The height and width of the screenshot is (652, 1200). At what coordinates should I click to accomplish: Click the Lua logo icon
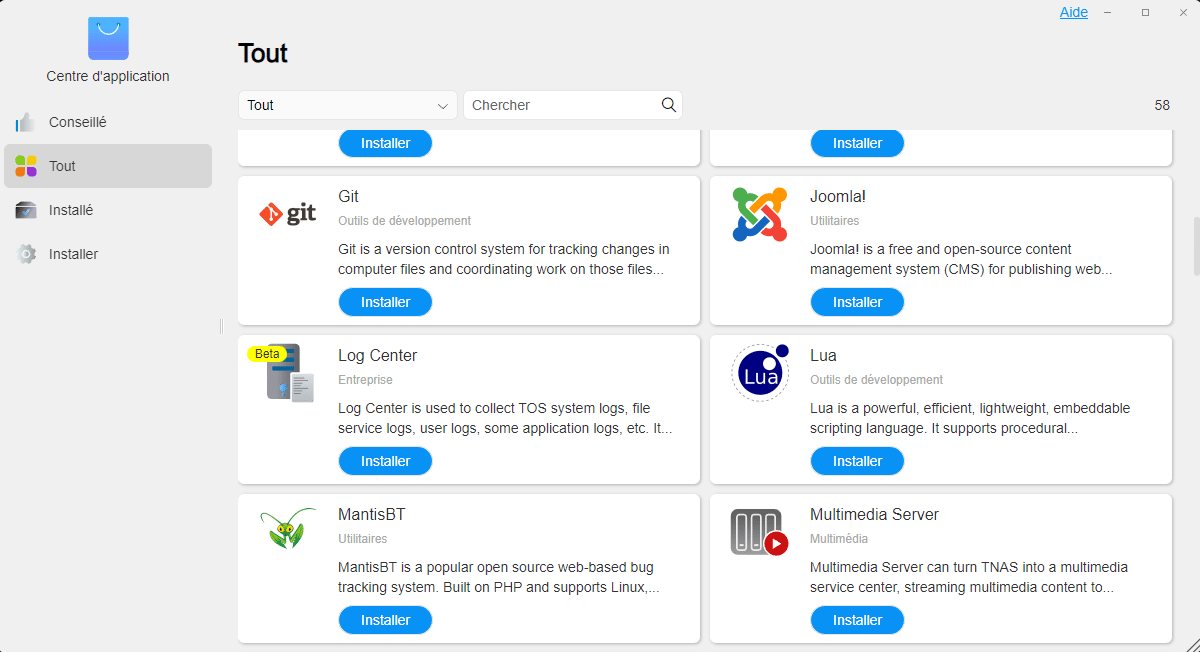pos(760,373)
